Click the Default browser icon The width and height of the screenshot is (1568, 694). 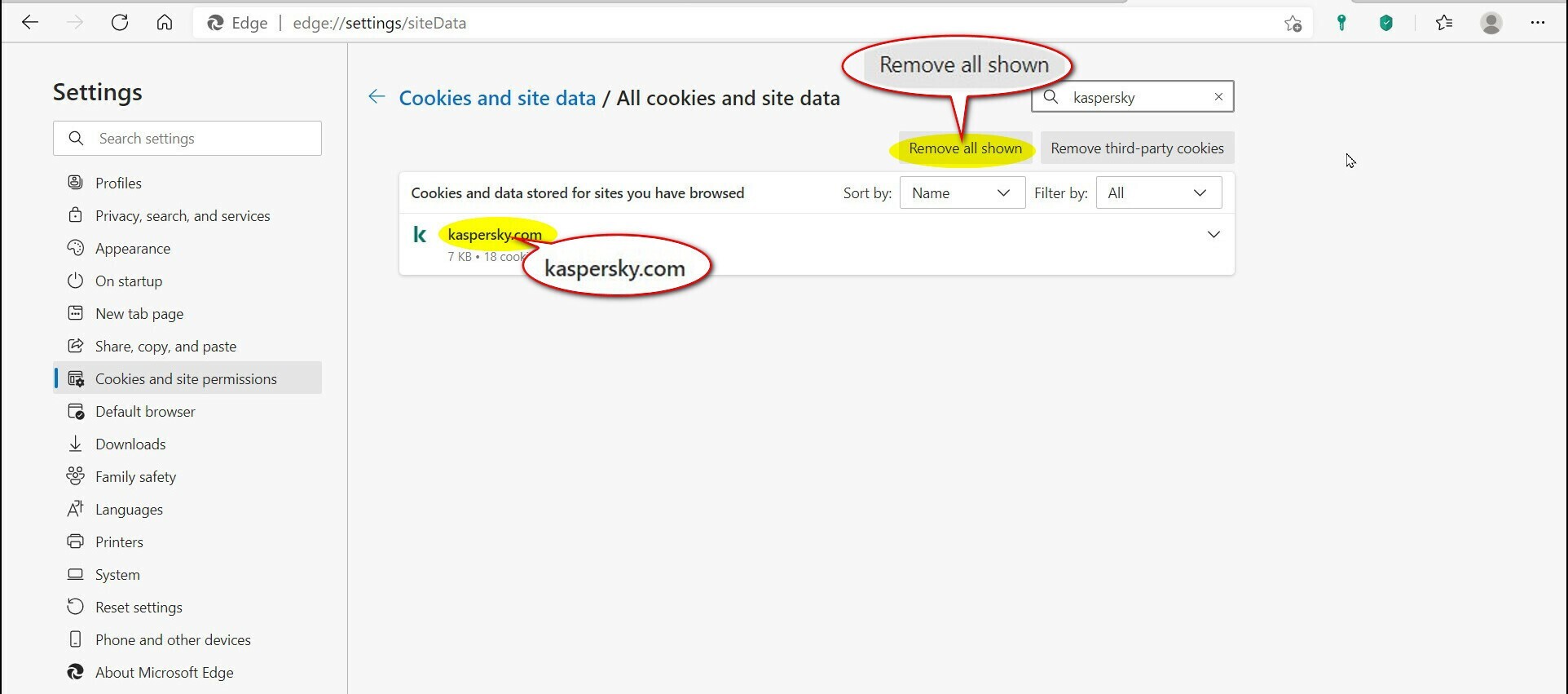coord(76,411)
